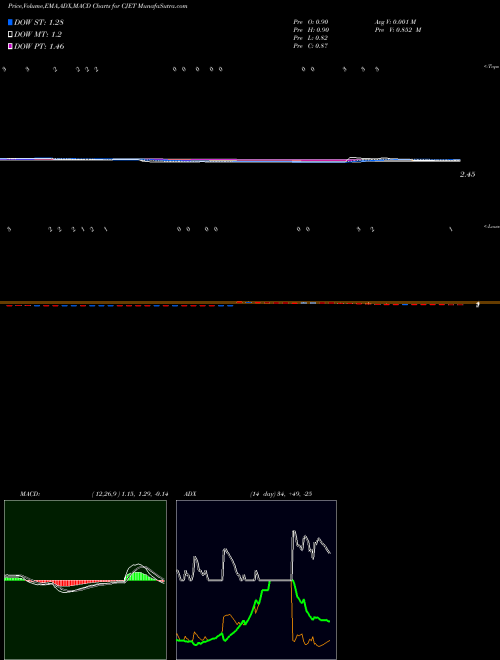
Task: Click the EMA price line in main chart
Action: 230,160
